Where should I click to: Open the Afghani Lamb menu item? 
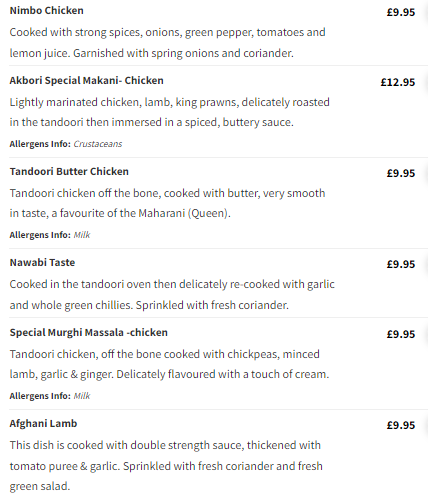point(43,424)
